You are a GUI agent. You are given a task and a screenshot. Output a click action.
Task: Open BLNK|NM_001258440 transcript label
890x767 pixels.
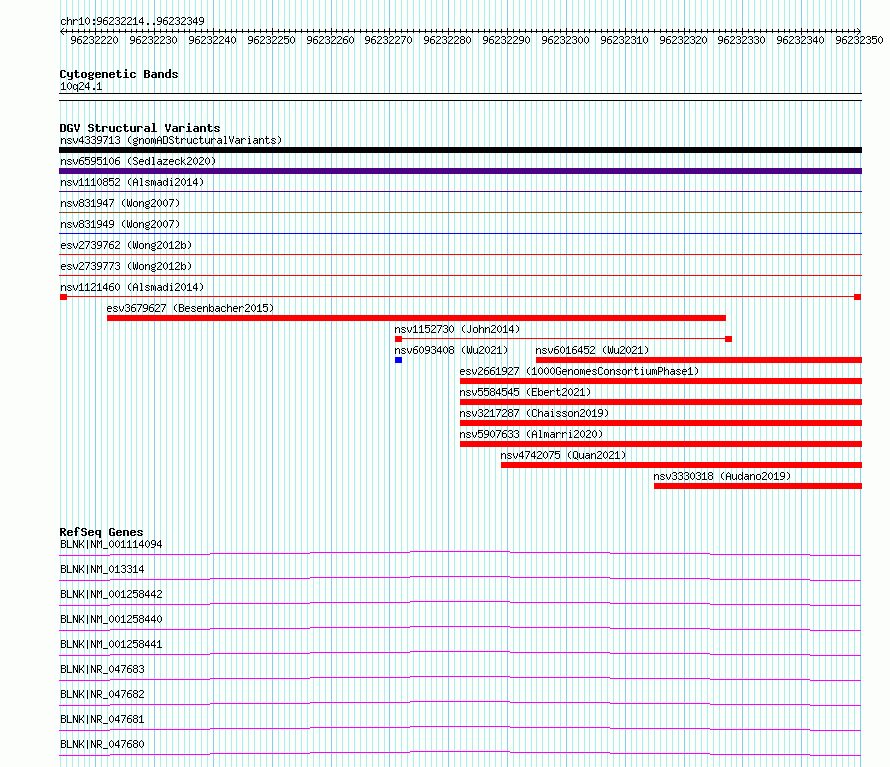(x=111, y=619)
